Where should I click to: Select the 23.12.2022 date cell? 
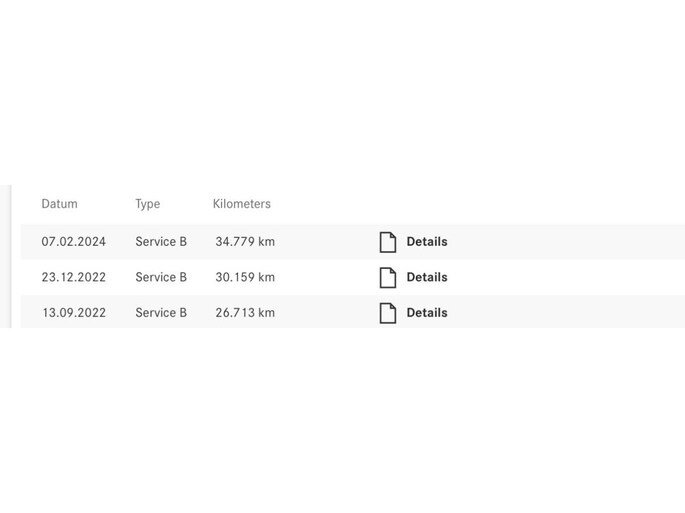(x=73, y=277)
